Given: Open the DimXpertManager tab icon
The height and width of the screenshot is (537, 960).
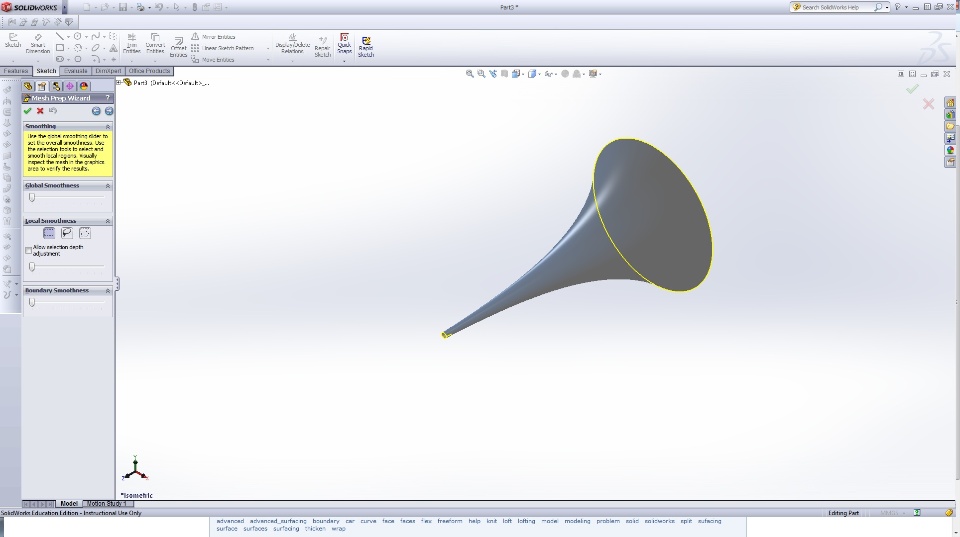Looking at the screenshot, I should point(70,86).
